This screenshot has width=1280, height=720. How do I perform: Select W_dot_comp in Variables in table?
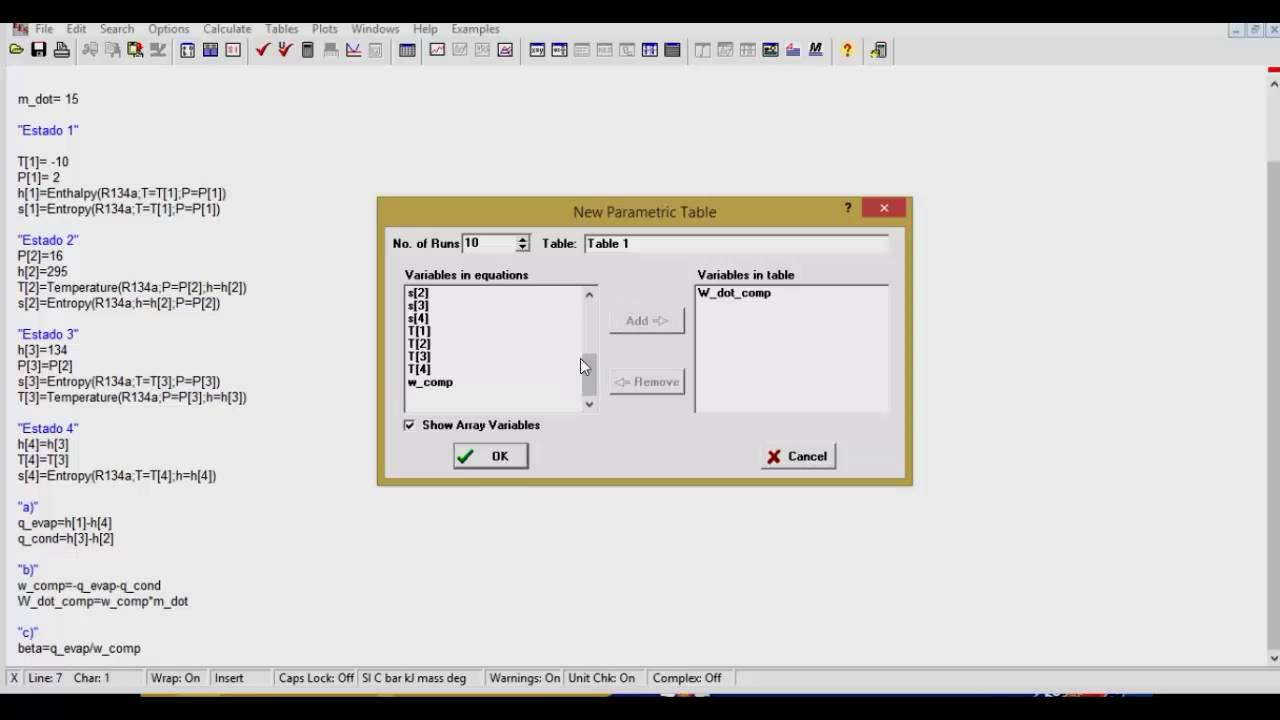pos(734,293)
